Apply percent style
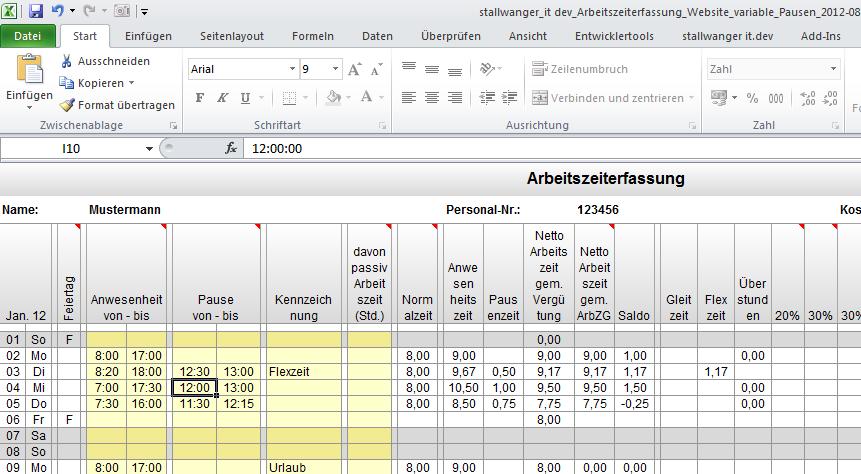861x474 pixels. tap(752, 98)
